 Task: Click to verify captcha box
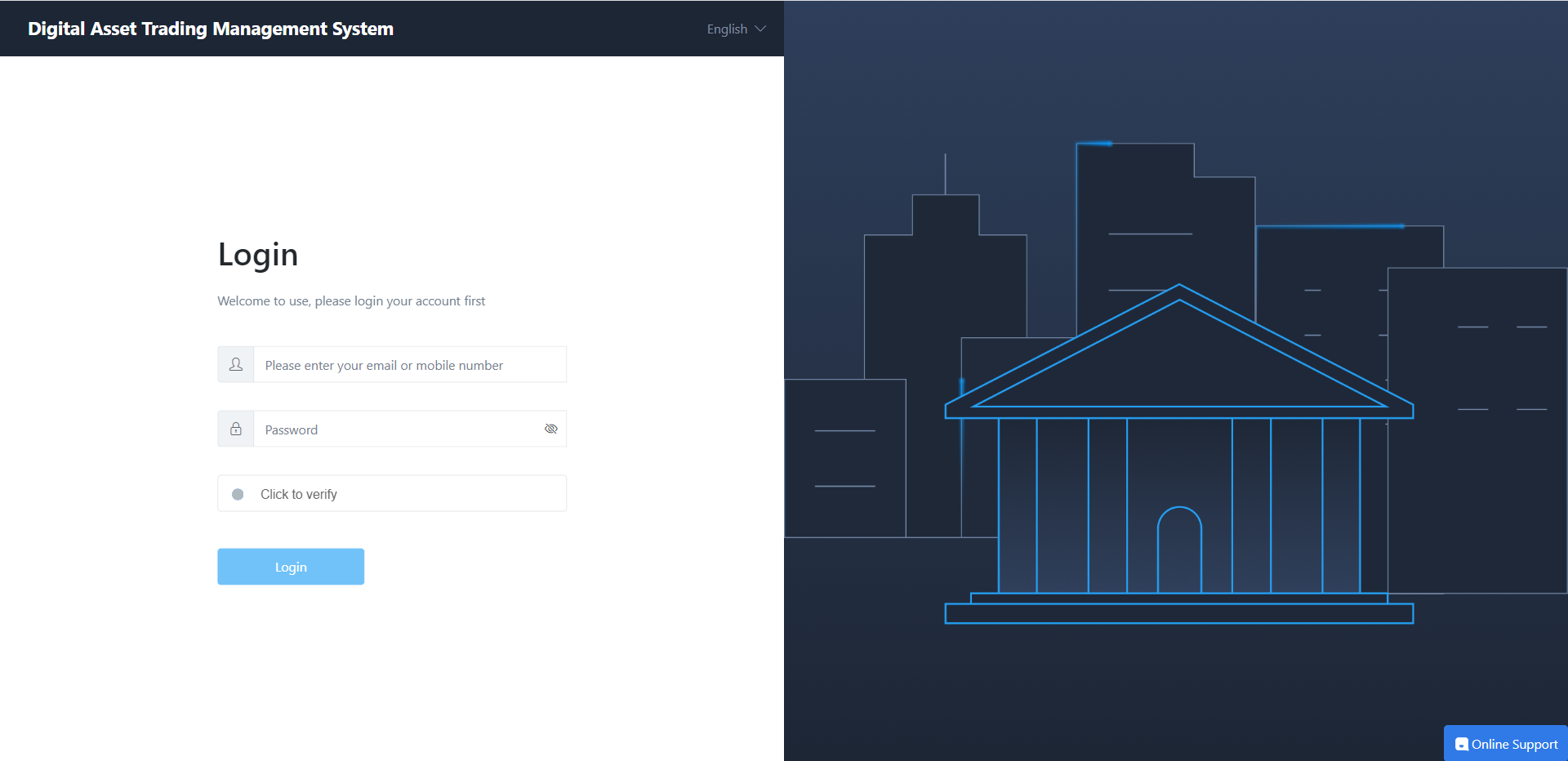coord(392,494)
